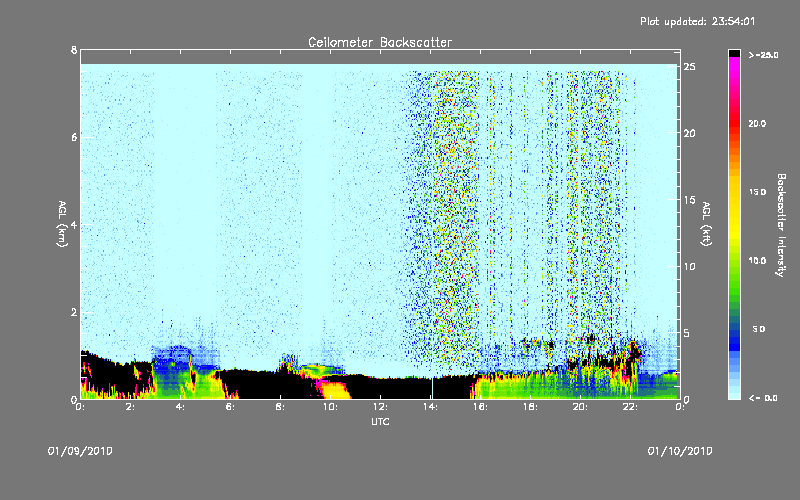Screen dimensions: 800x500
Task: Click the "10:" UTC hour tick
Action: (x=330, y=407)
